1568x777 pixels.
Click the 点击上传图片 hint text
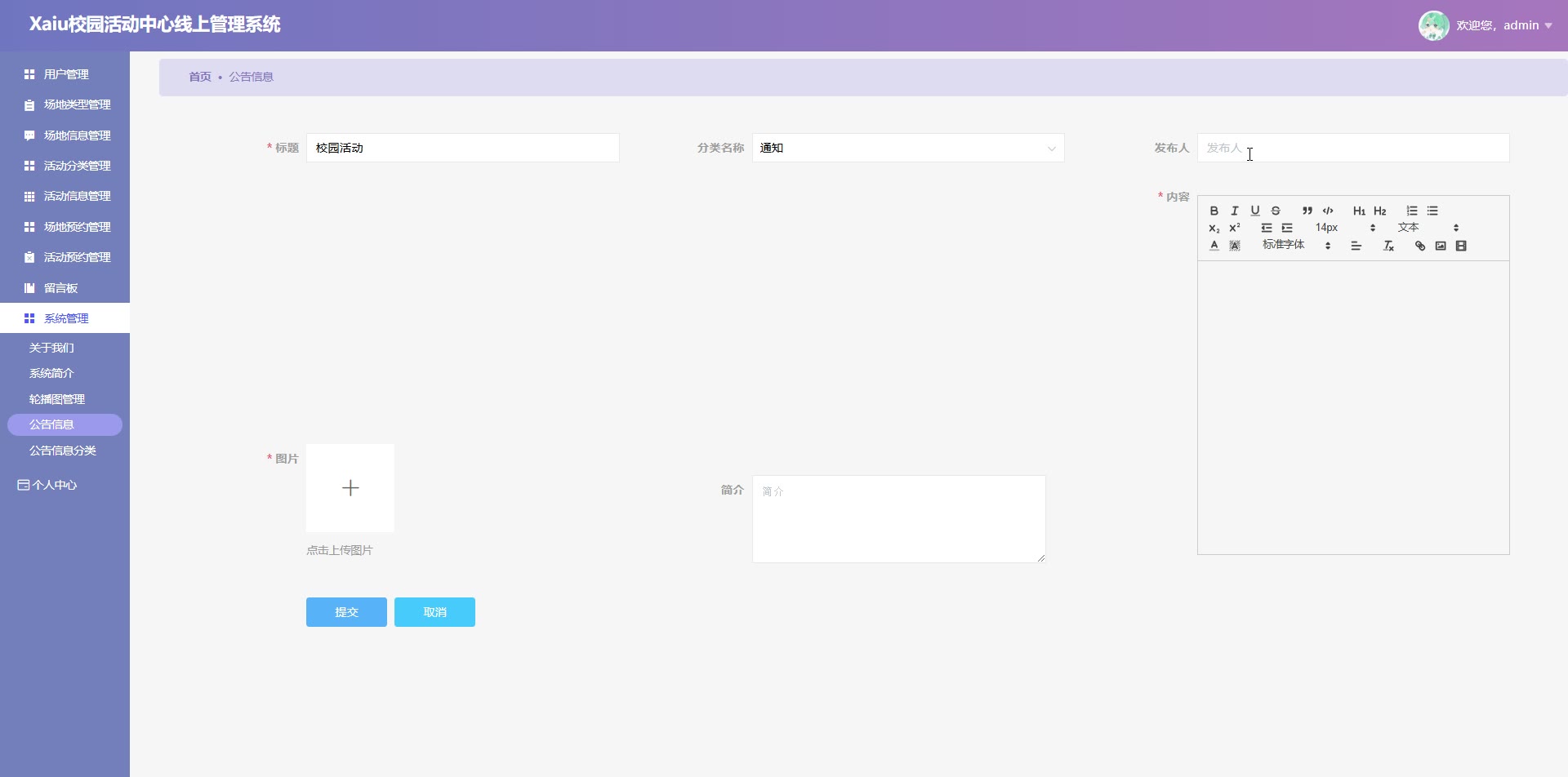click(x=340, y=550)
